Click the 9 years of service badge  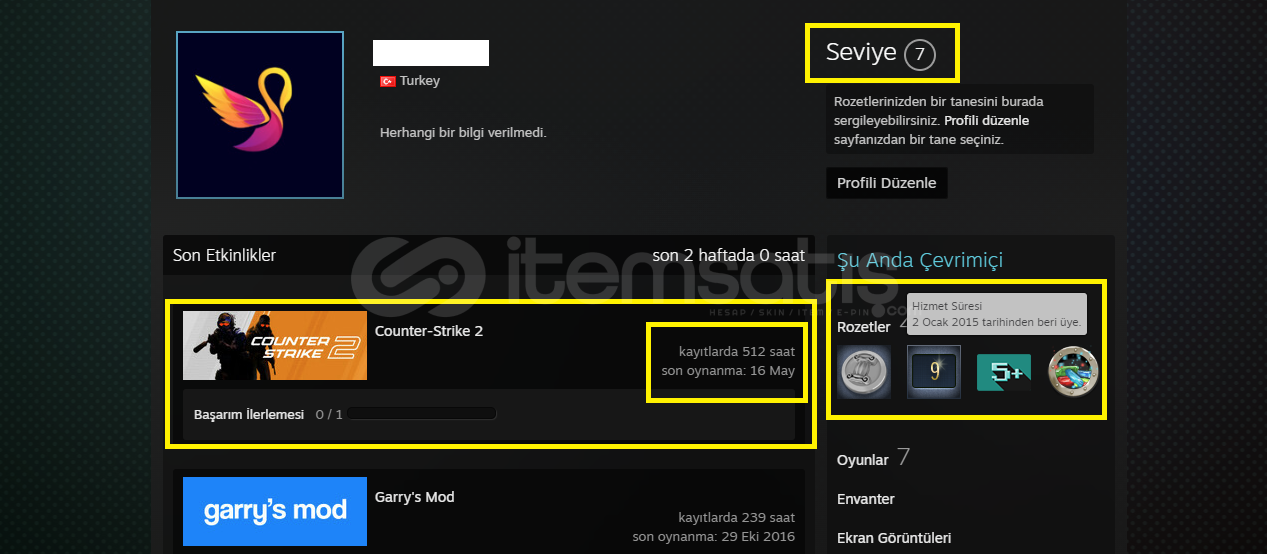pos(934,372)
